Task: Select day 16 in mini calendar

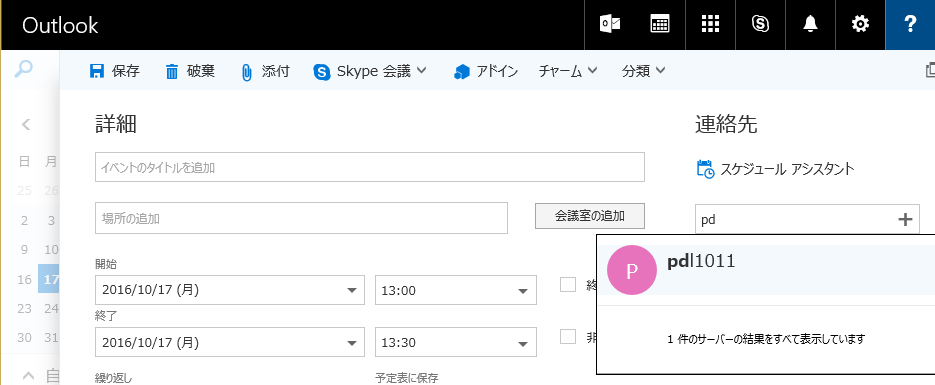Action: point(24,279)
